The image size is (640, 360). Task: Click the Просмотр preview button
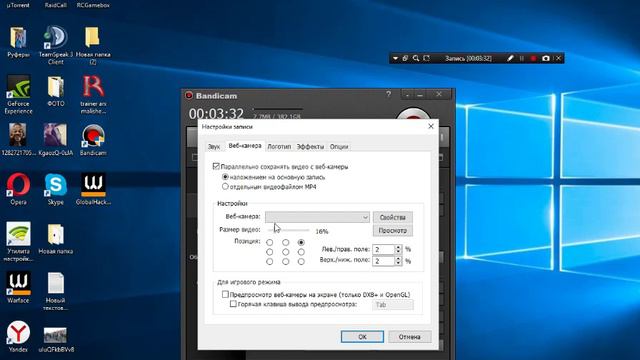click(x=393, y=231)
